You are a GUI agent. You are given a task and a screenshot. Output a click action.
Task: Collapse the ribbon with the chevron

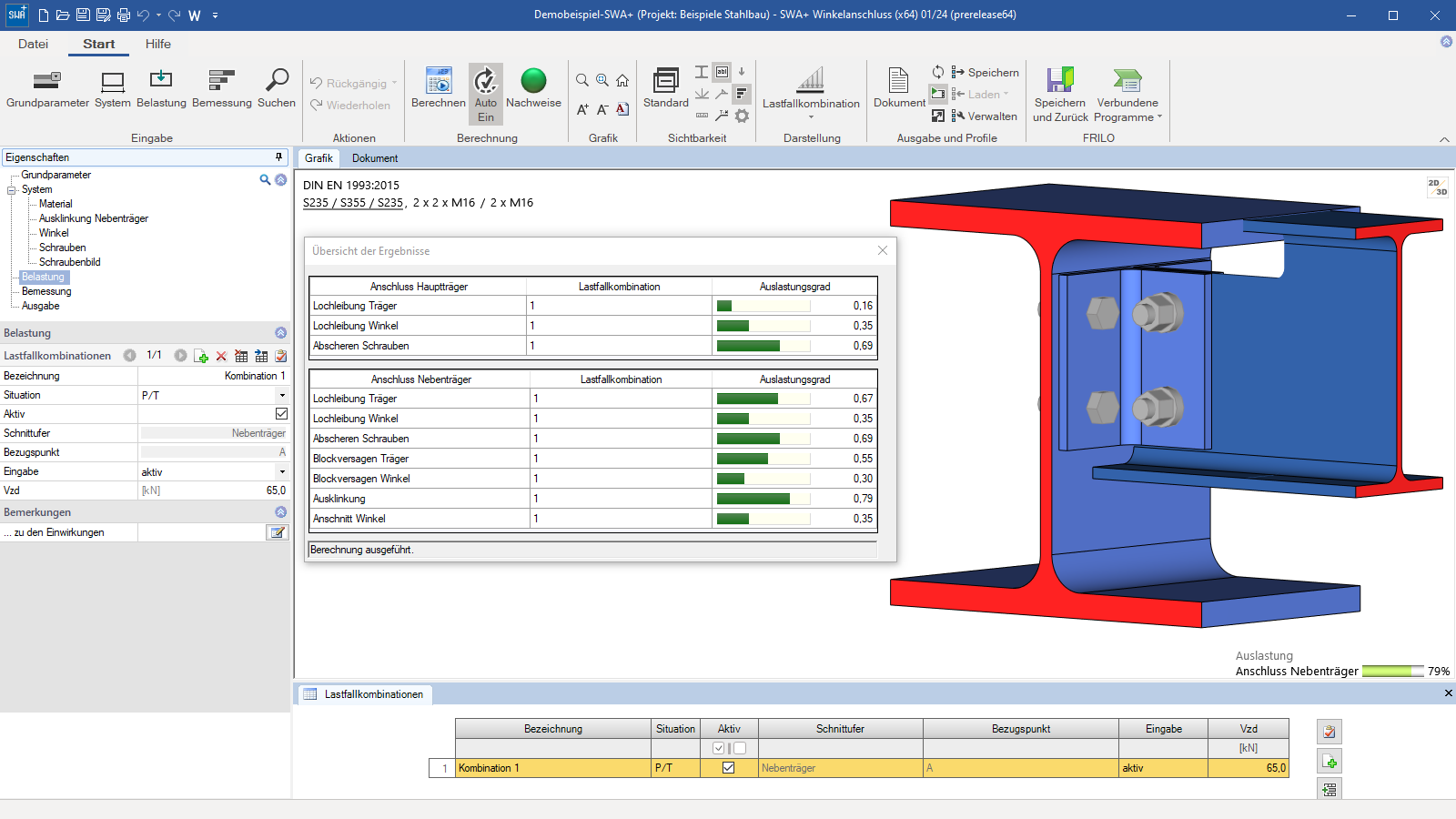pos(1444,139)
